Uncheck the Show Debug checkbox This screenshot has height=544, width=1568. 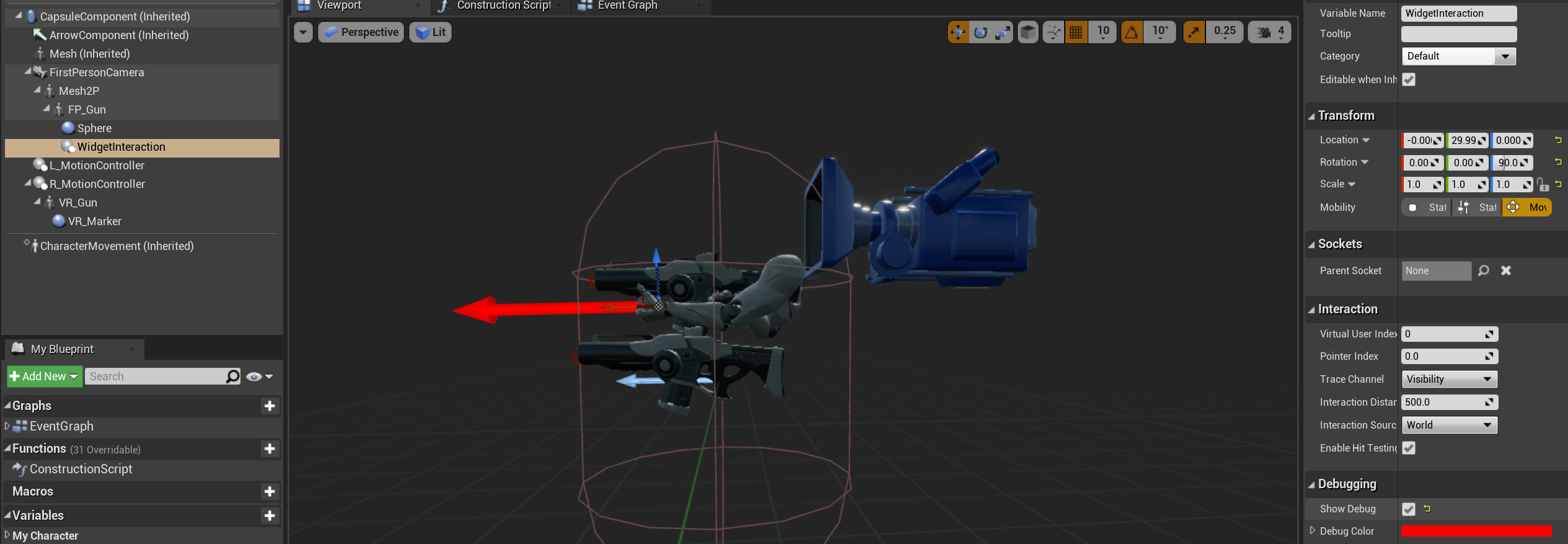click(x=1409, y=509)
